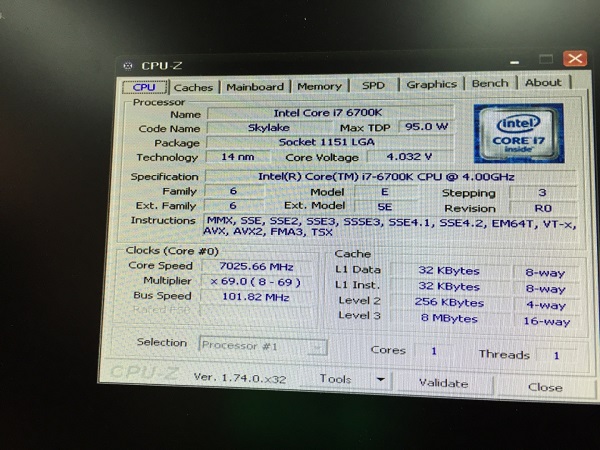
Task: Switch to the Caches tab
Action: coord(193,87)
